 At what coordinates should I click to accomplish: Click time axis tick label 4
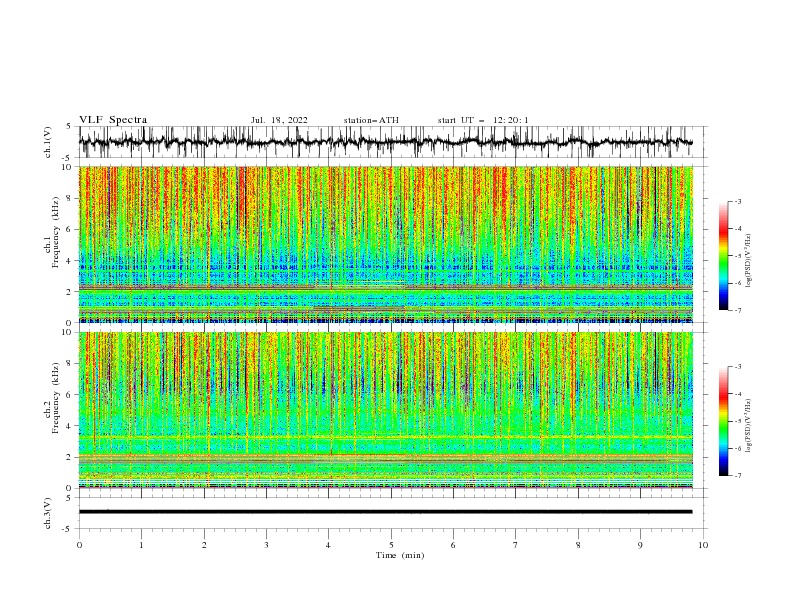(x=329, y=545)
